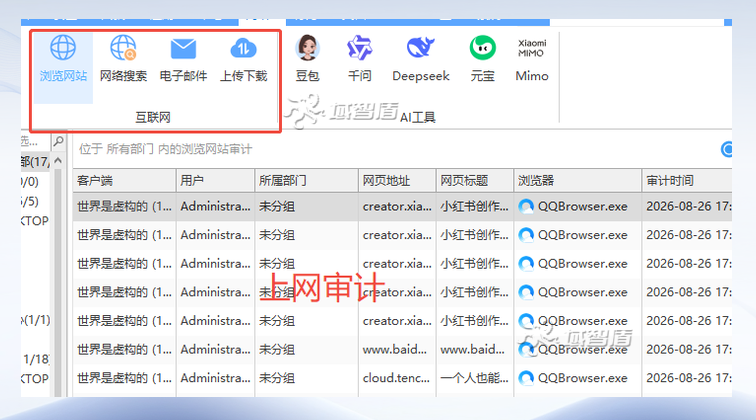Viewport: 756px width, 420px height.
Task: Open the 网络搜索 web search audit
Action: click(x=123, y=59)
